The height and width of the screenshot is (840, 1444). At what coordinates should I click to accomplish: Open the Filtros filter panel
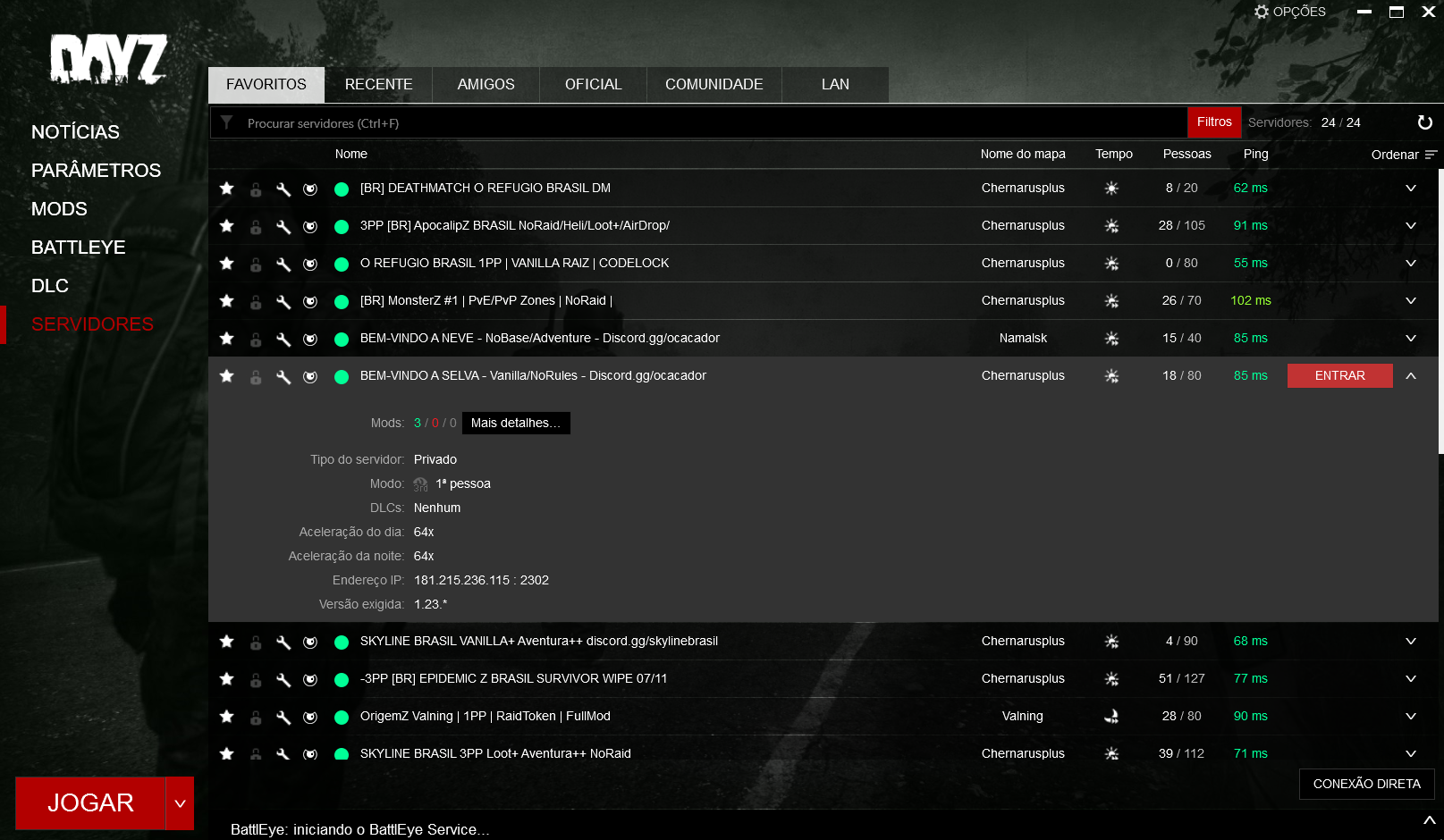coord(1214,122)
